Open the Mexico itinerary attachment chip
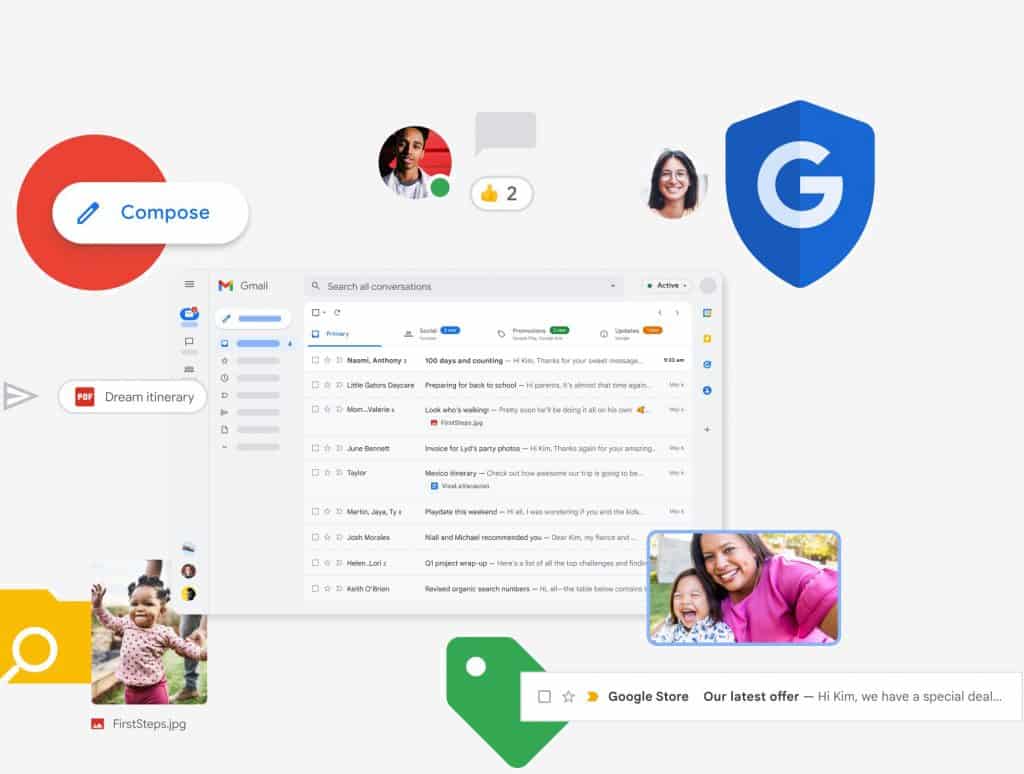The width and height of the screenshot is (1024, 774). pos(459,486)
